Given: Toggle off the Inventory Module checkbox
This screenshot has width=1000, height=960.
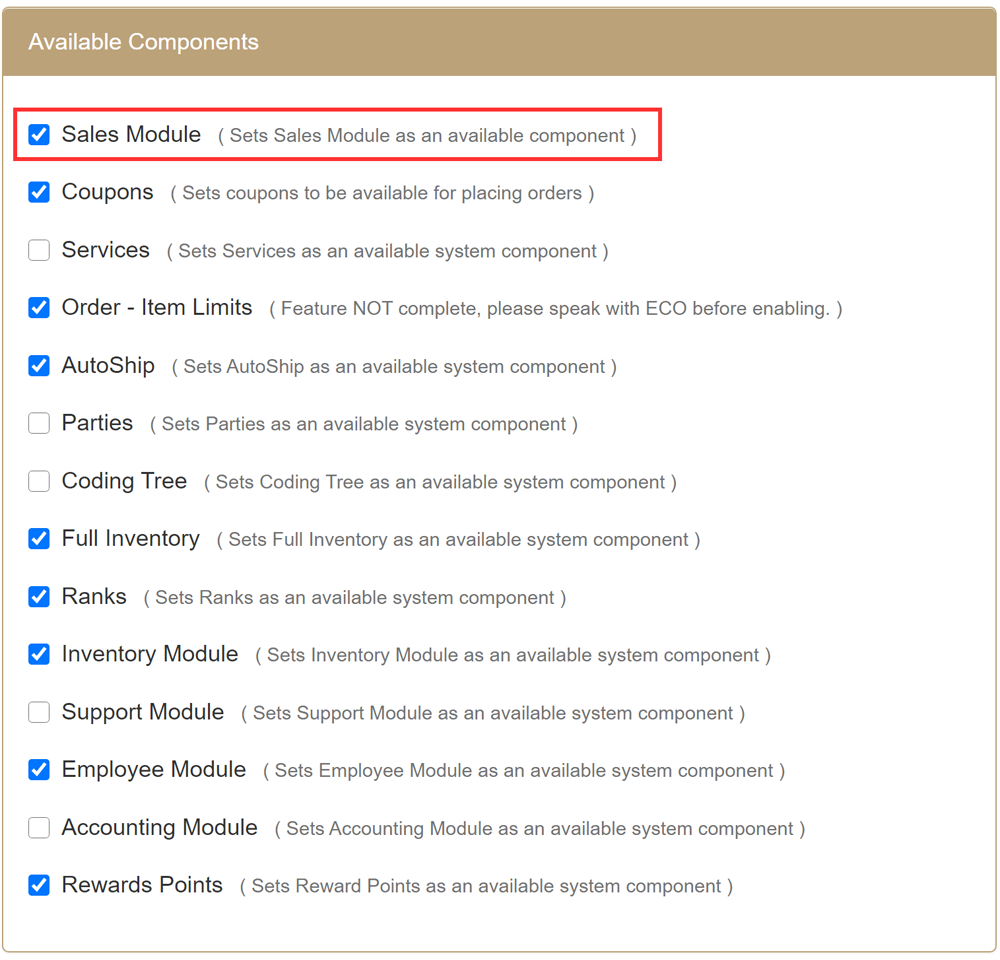Looking at the screenshot, I should click(x=39, y=655).
